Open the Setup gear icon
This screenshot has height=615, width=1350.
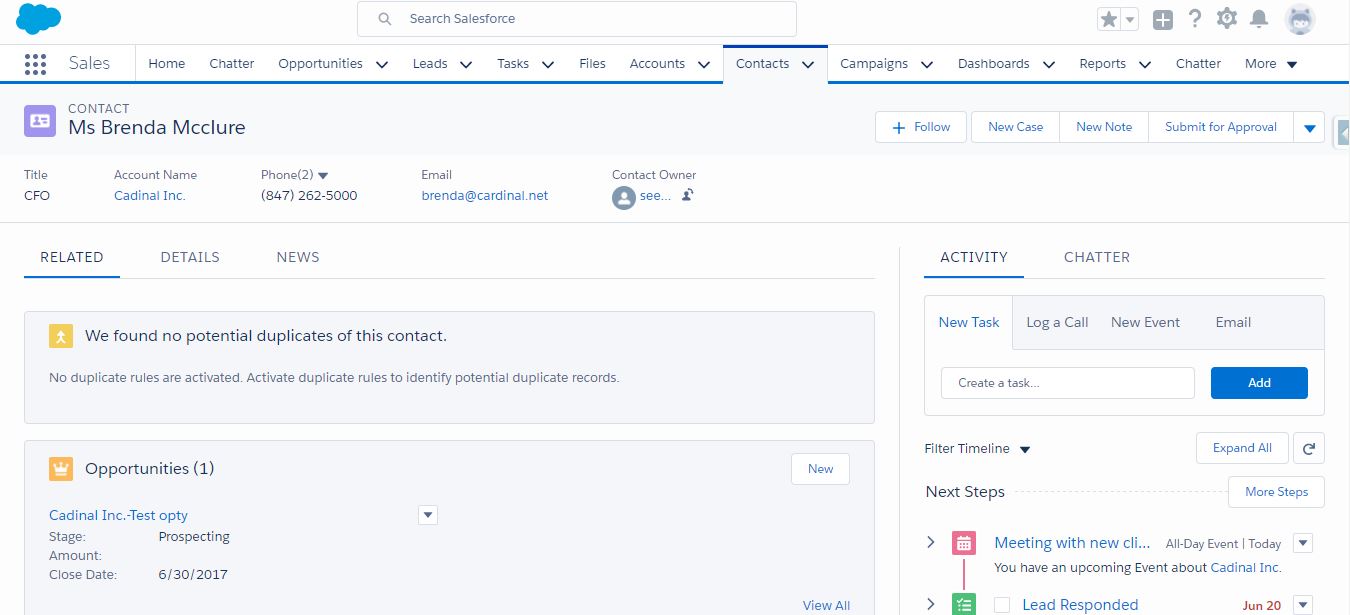click(x=1227, y=19)
